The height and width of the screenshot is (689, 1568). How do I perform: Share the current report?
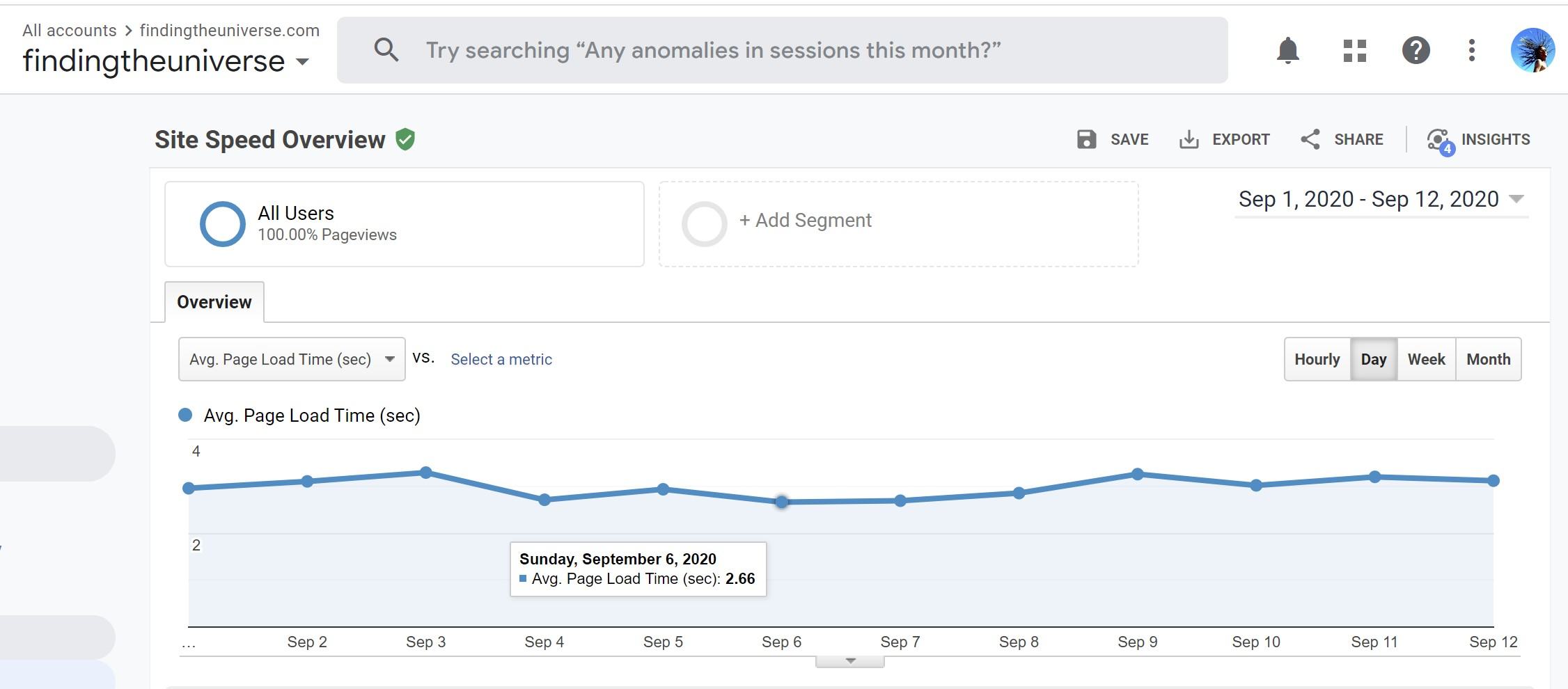[1342, 139]
